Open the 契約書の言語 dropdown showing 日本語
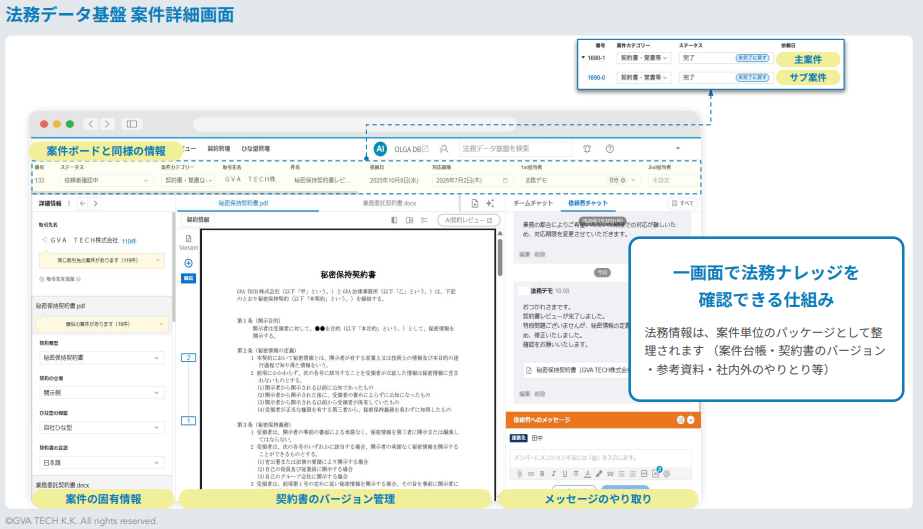The width and height of the screenshot is (923, 529). click(x=102, y=463)
